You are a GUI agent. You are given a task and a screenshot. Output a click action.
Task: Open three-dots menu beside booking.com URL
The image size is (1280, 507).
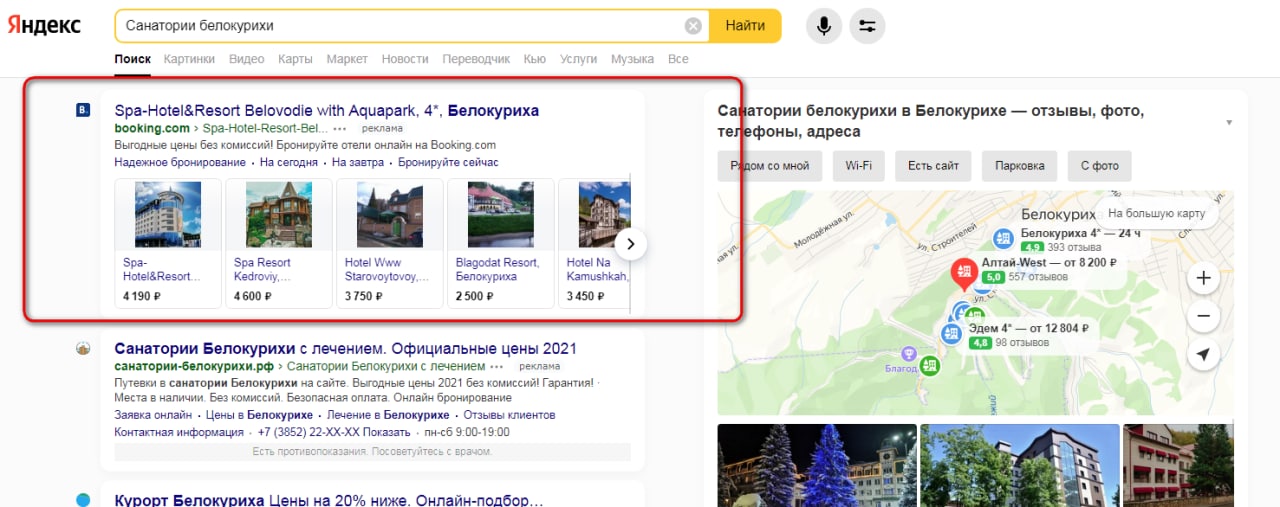tap(340, 129)
